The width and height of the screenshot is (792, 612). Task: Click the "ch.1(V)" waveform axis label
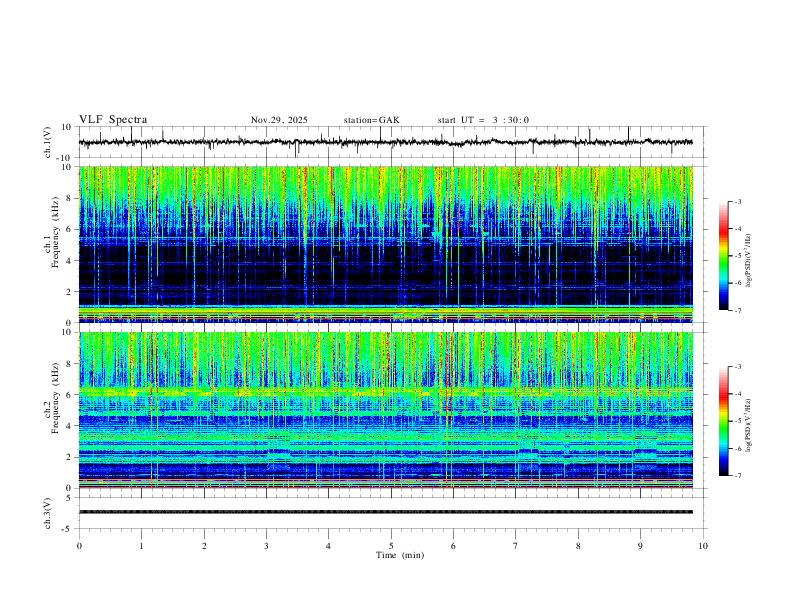48,142
